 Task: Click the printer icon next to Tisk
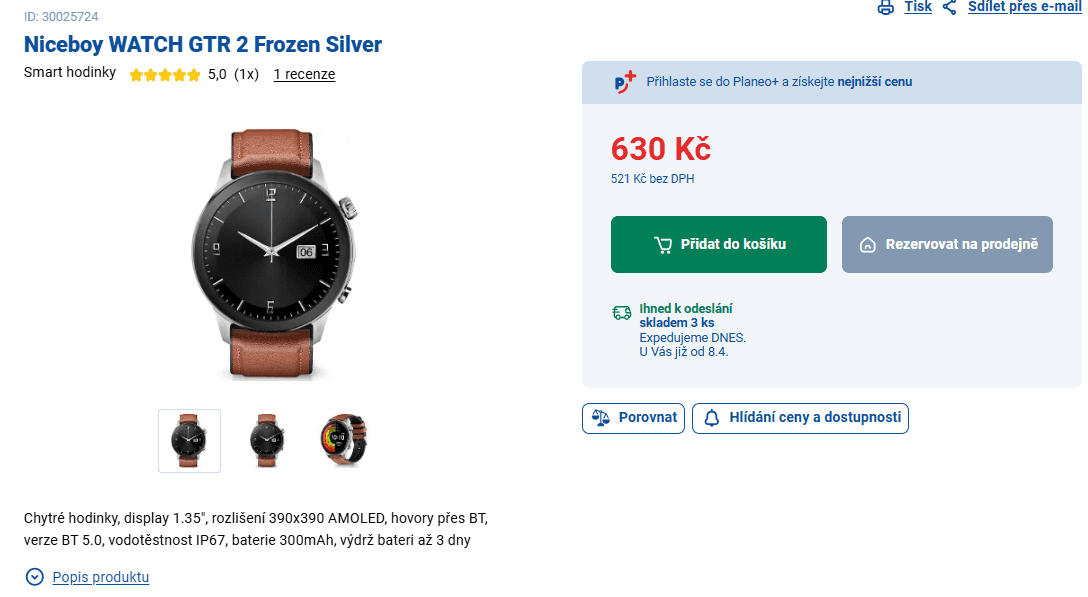pyautogui.click(x=885, y=8)
